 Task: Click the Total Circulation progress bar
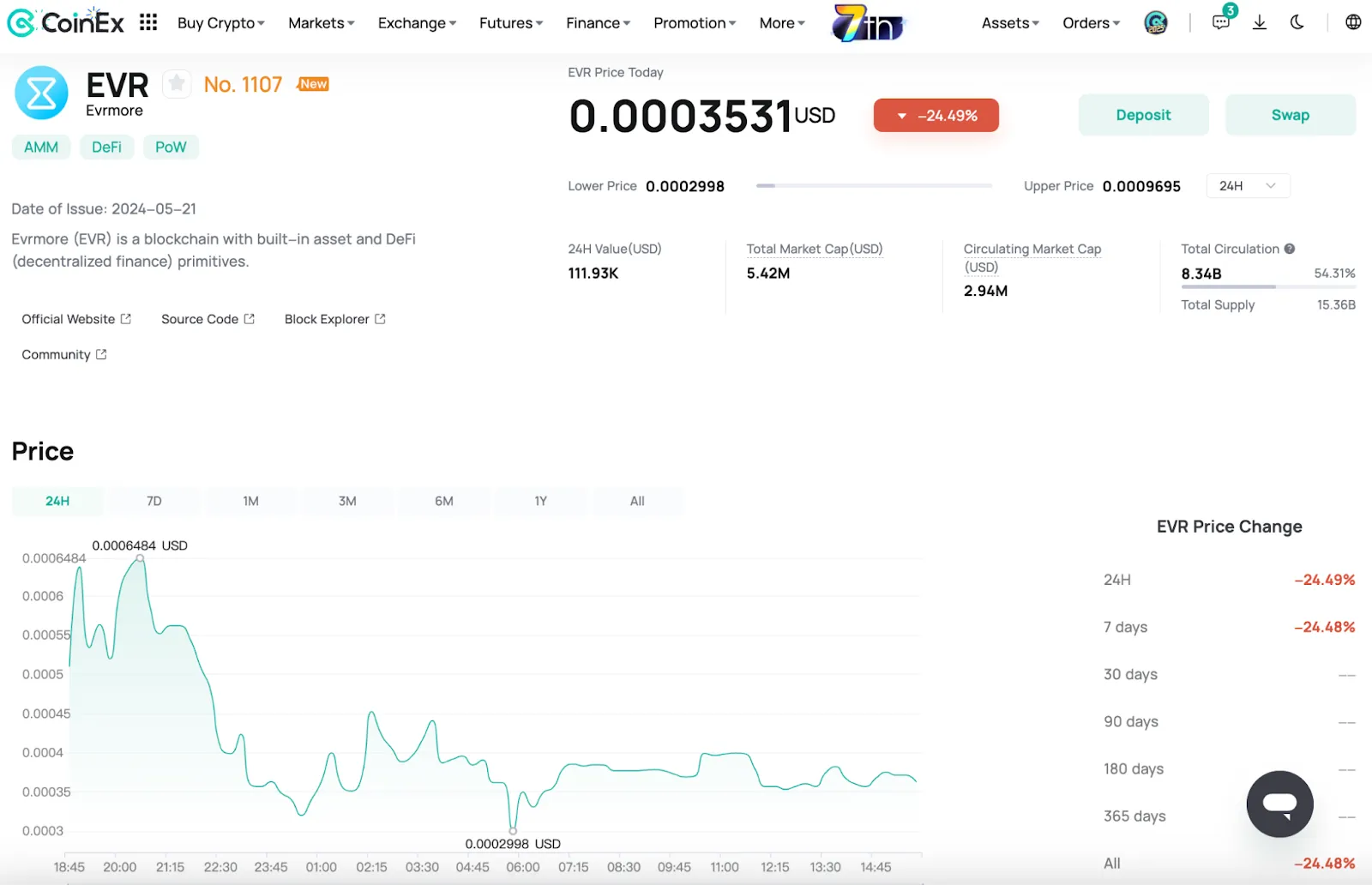coord(1268,286)
